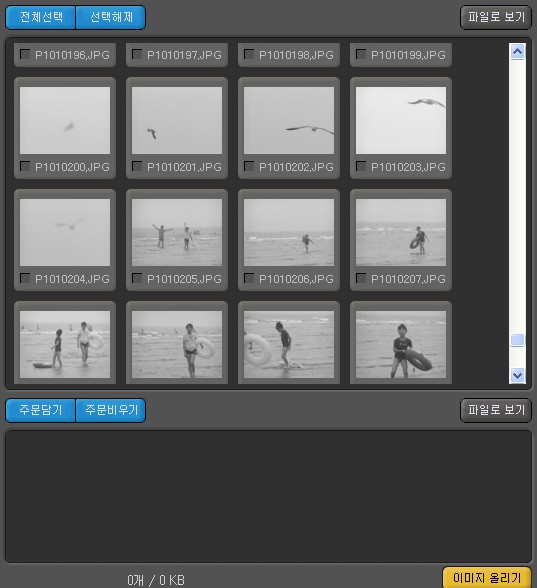This screenshot has height=588, width=537.
Task: Click the scrollbar thumb handle
Action: click(518, 340)
